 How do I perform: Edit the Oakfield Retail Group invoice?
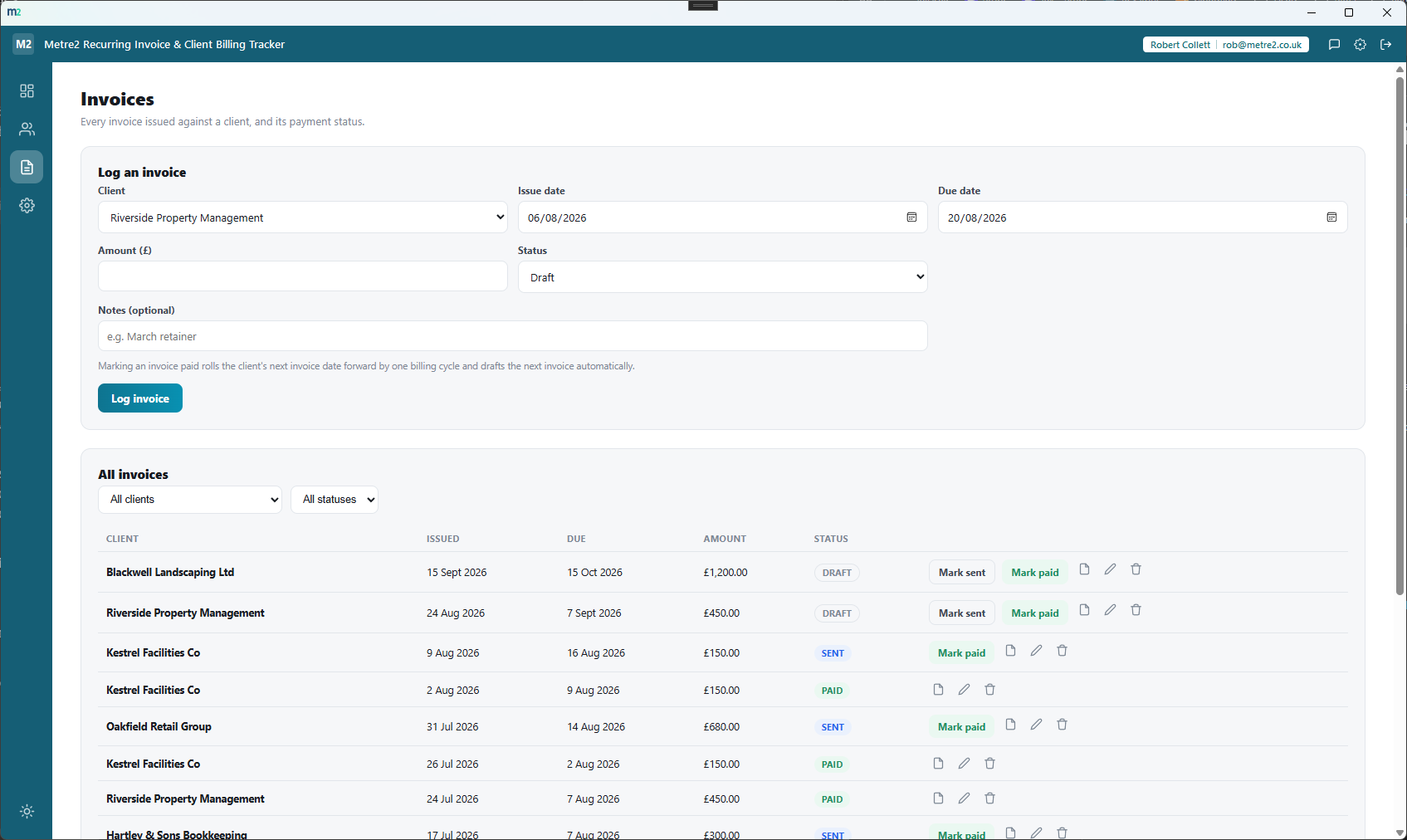(1036, 725)
